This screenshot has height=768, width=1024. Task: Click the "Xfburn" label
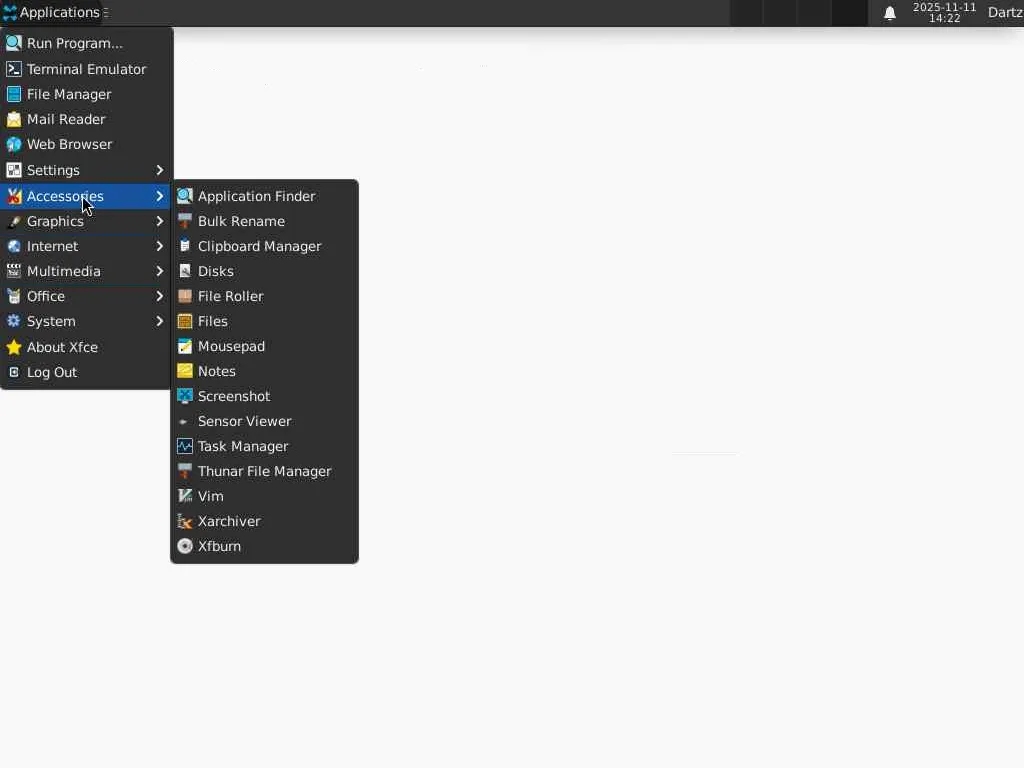[x=219, y=546]
